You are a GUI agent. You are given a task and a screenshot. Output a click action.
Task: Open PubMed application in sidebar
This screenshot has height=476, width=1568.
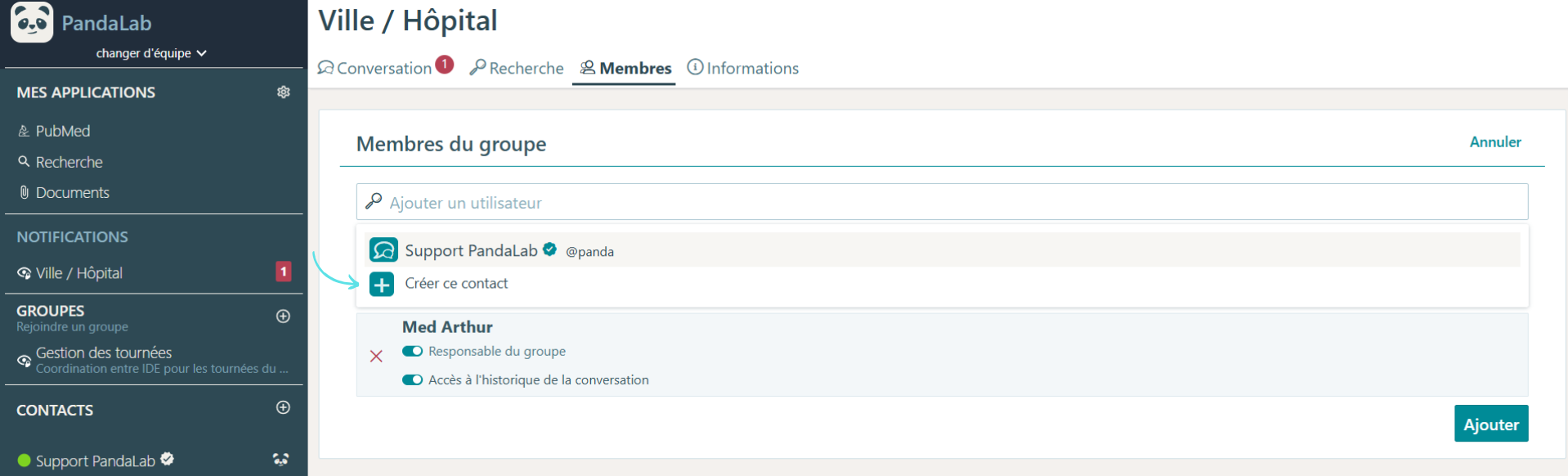click(63, 131)
